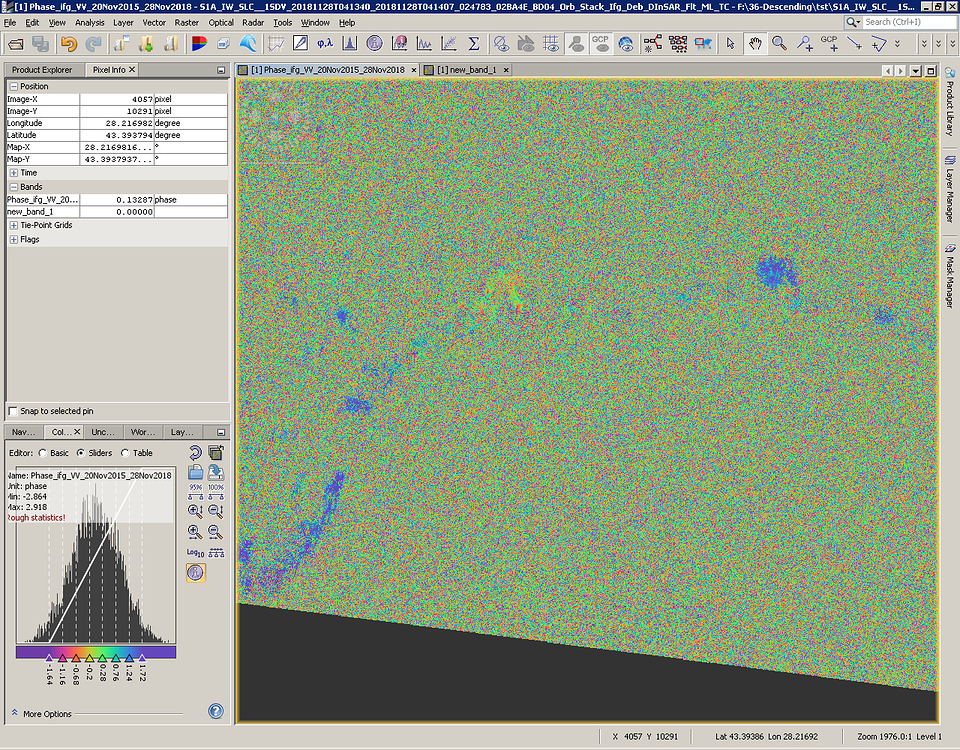Screen dimensions: 960x750
Task: Open the RGB image window tool
Action: (x=197, y=43)
